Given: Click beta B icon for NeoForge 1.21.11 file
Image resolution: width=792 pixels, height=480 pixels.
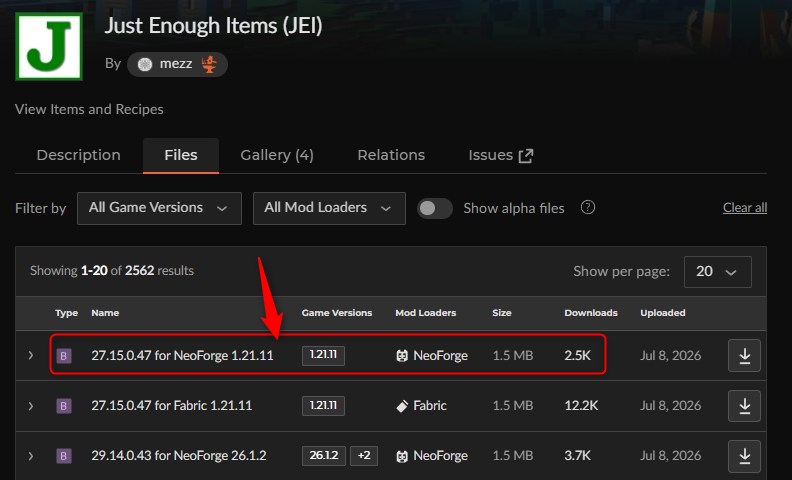Looking at the screenshot, I should pos(64,356).
